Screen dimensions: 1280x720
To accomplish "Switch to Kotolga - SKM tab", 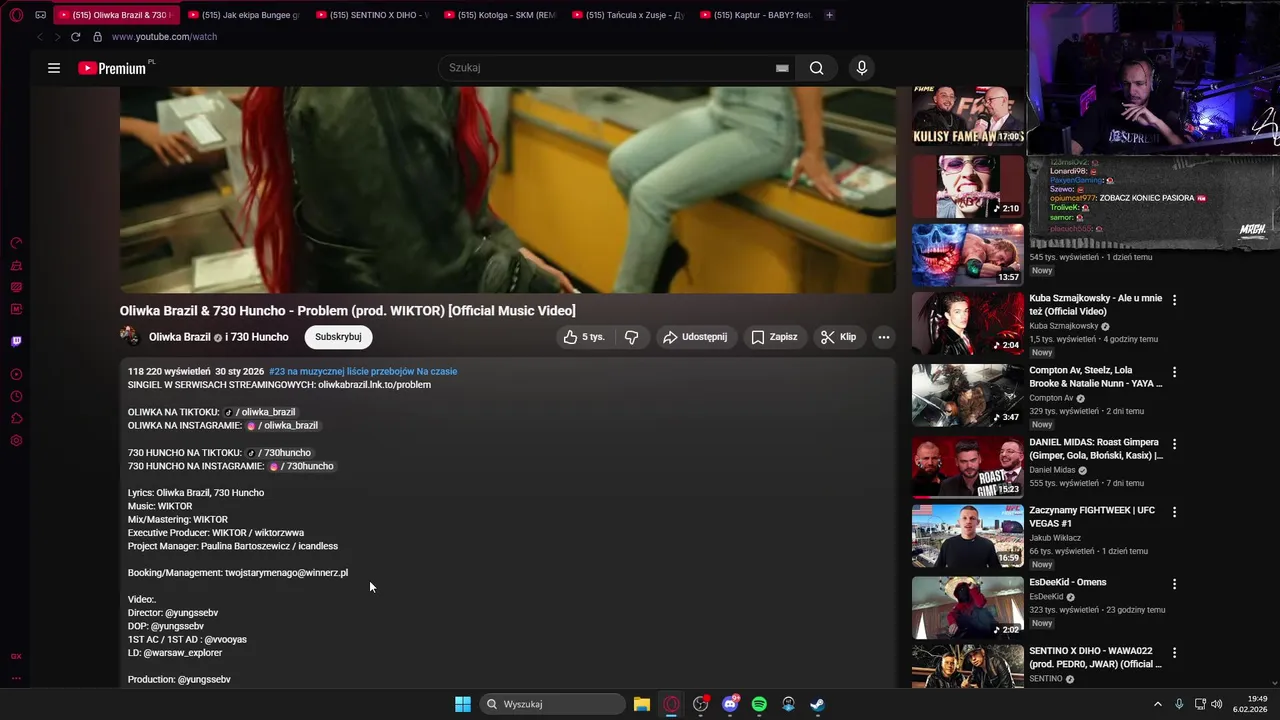I will (x=500, y=15).
